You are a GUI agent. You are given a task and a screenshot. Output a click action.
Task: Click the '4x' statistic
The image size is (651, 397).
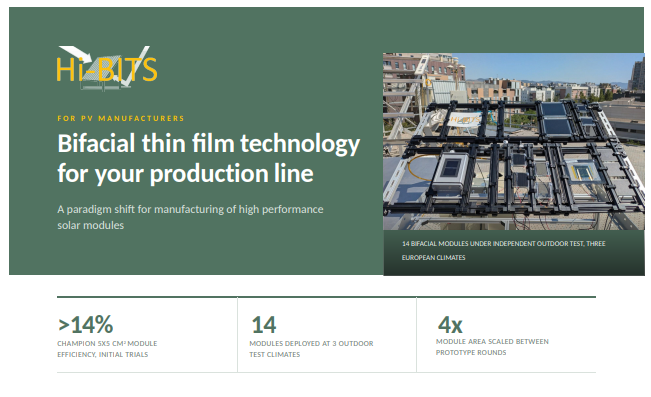[x=450, y=324]
